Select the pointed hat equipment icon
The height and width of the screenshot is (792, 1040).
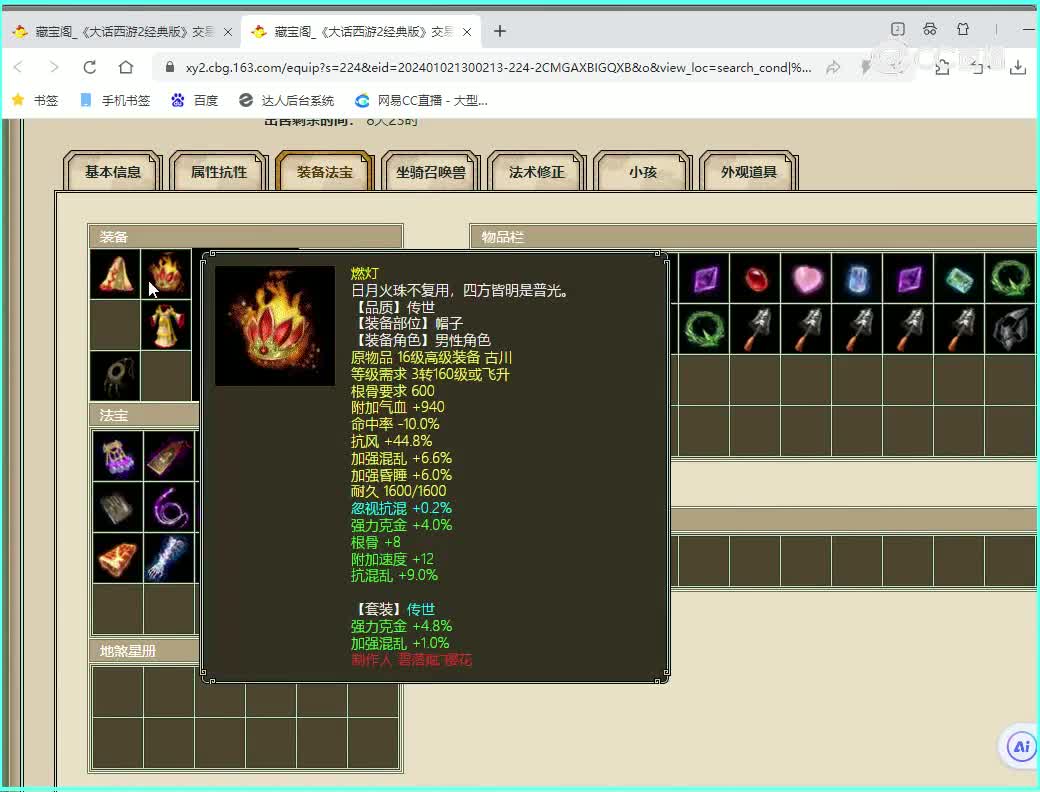pos(115,274)
